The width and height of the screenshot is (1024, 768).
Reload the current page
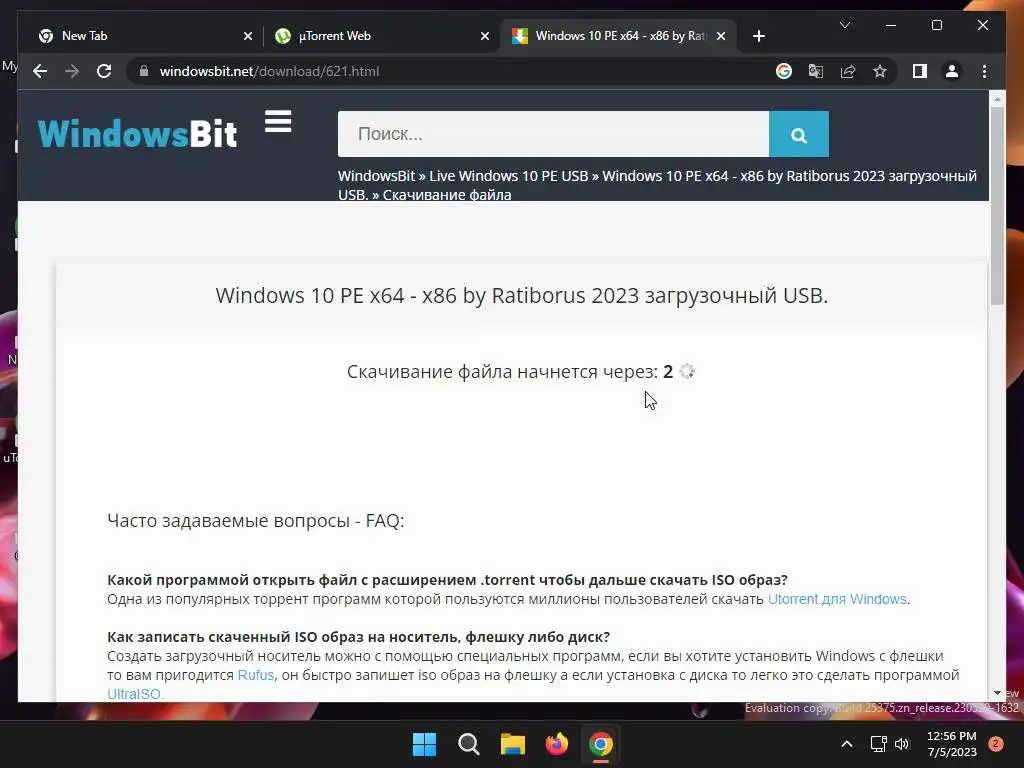(x=104, y=71)
